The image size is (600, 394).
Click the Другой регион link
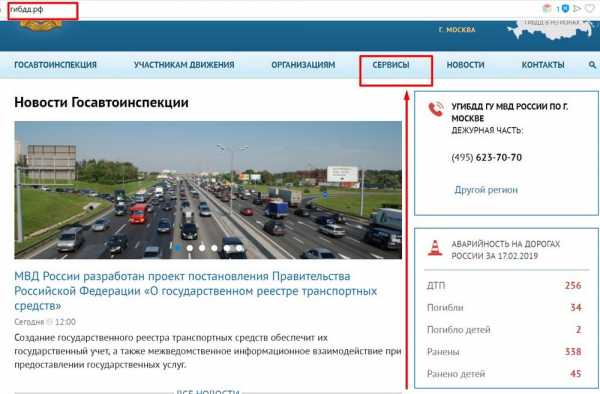pyautogui.click(x=486, y=190)
